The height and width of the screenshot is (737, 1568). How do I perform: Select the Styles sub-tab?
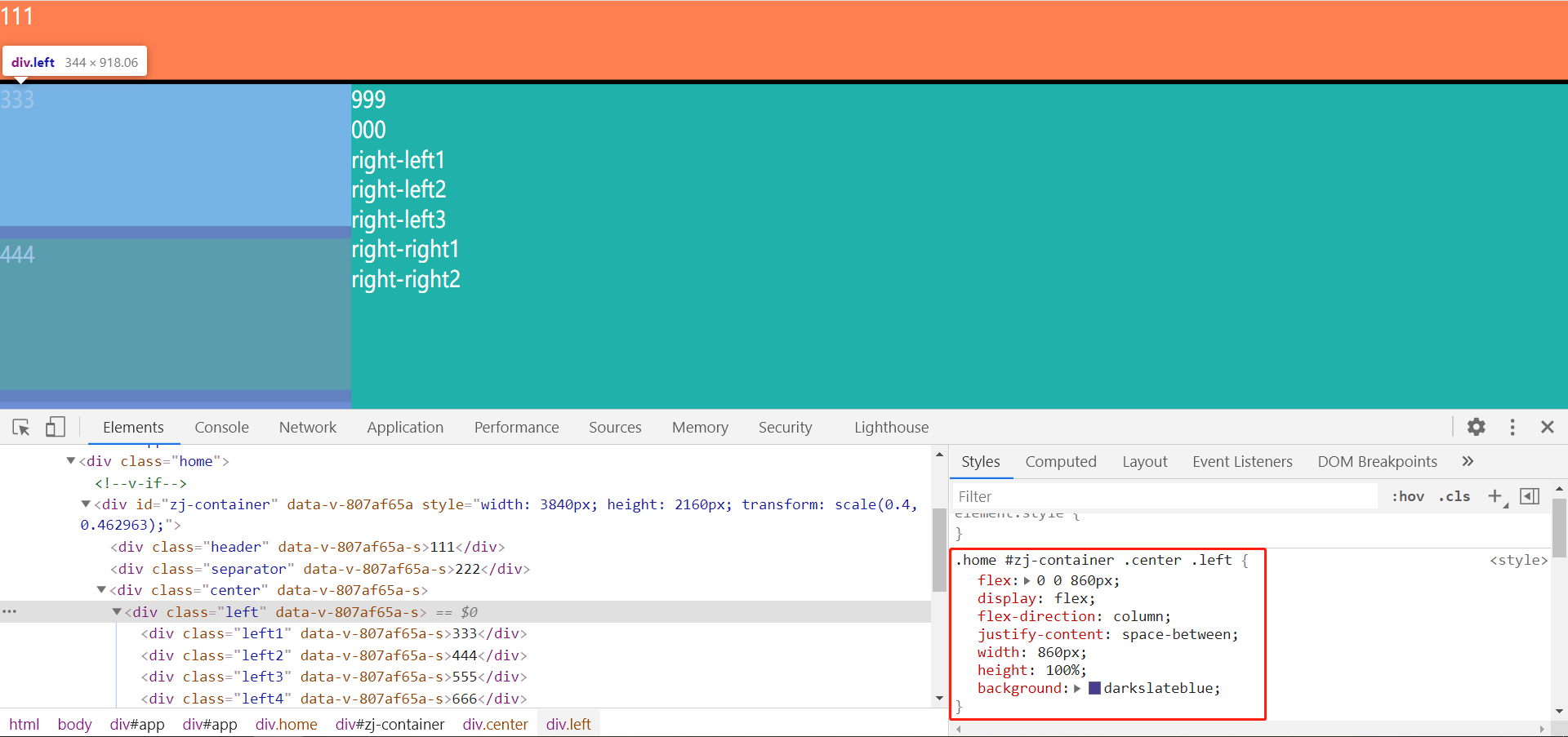point(981,461)
